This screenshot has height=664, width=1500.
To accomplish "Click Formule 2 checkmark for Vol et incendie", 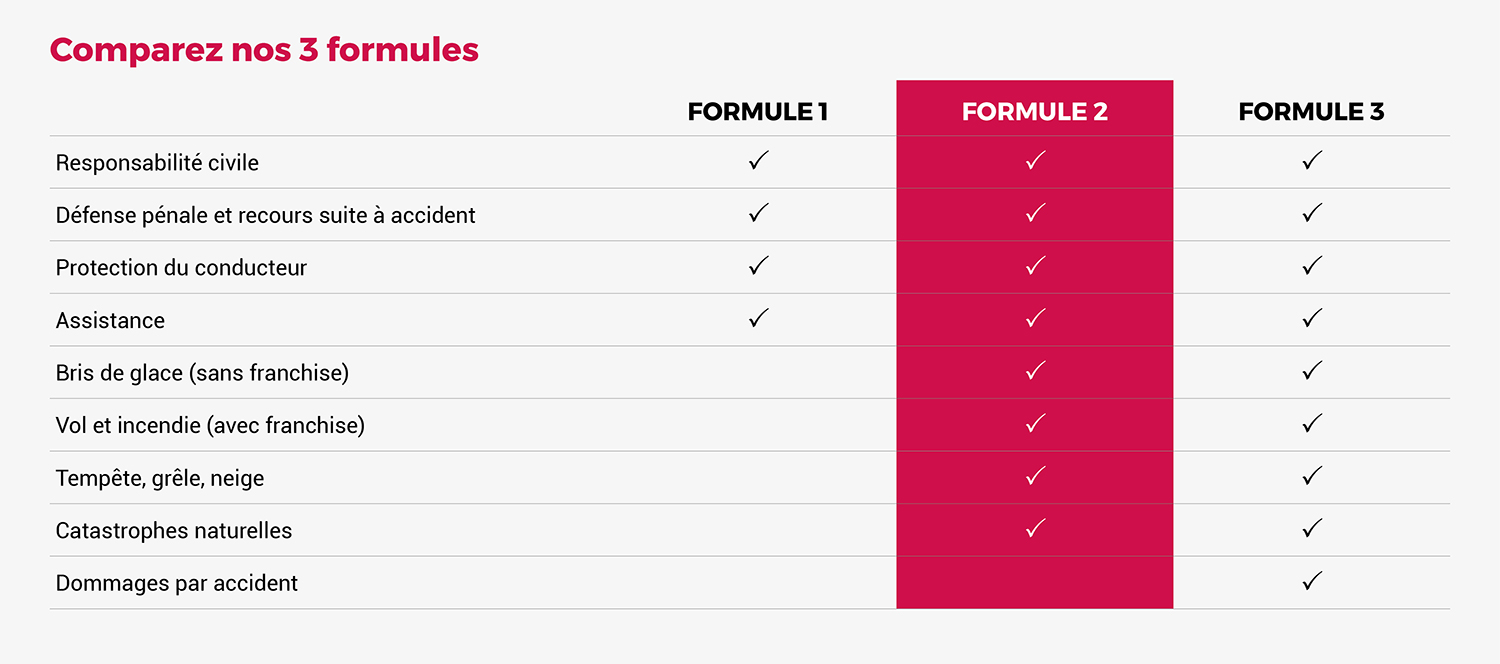I will pos(1036,423).
